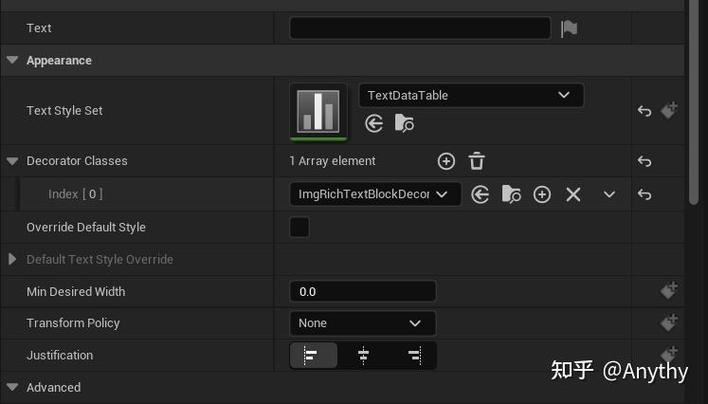Click the Text input field
The image size is (708, 404).
click(x=420, y=28)
